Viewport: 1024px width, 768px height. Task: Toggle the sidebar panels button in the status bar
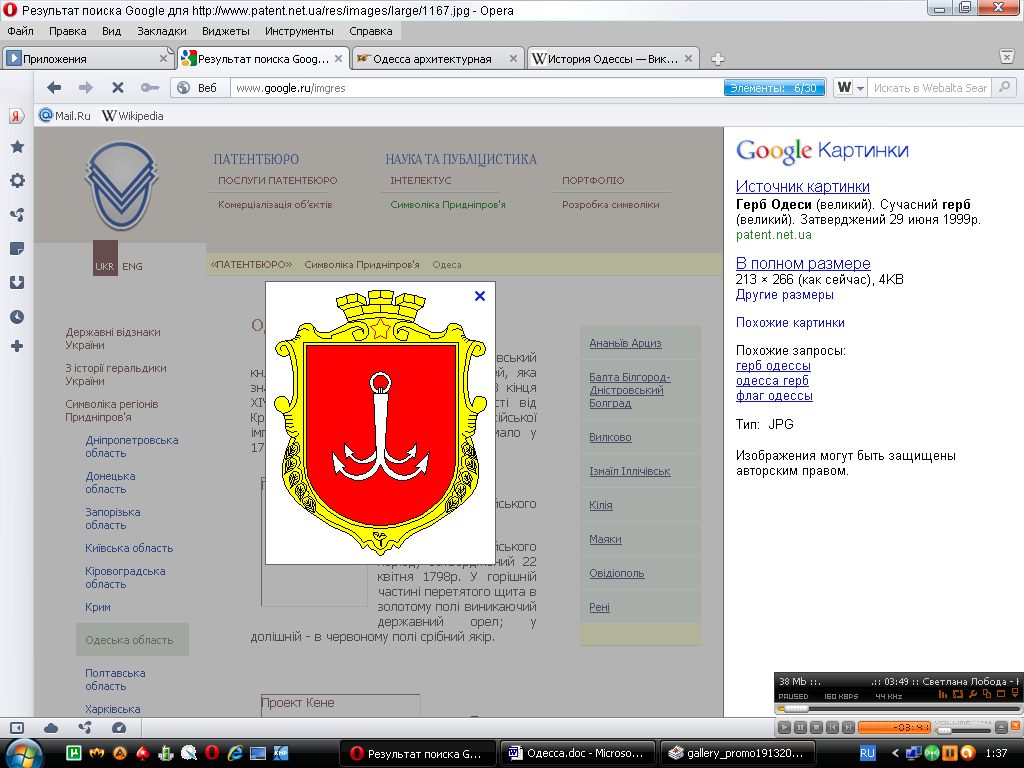pyautogui.click(x=17, y=728)
